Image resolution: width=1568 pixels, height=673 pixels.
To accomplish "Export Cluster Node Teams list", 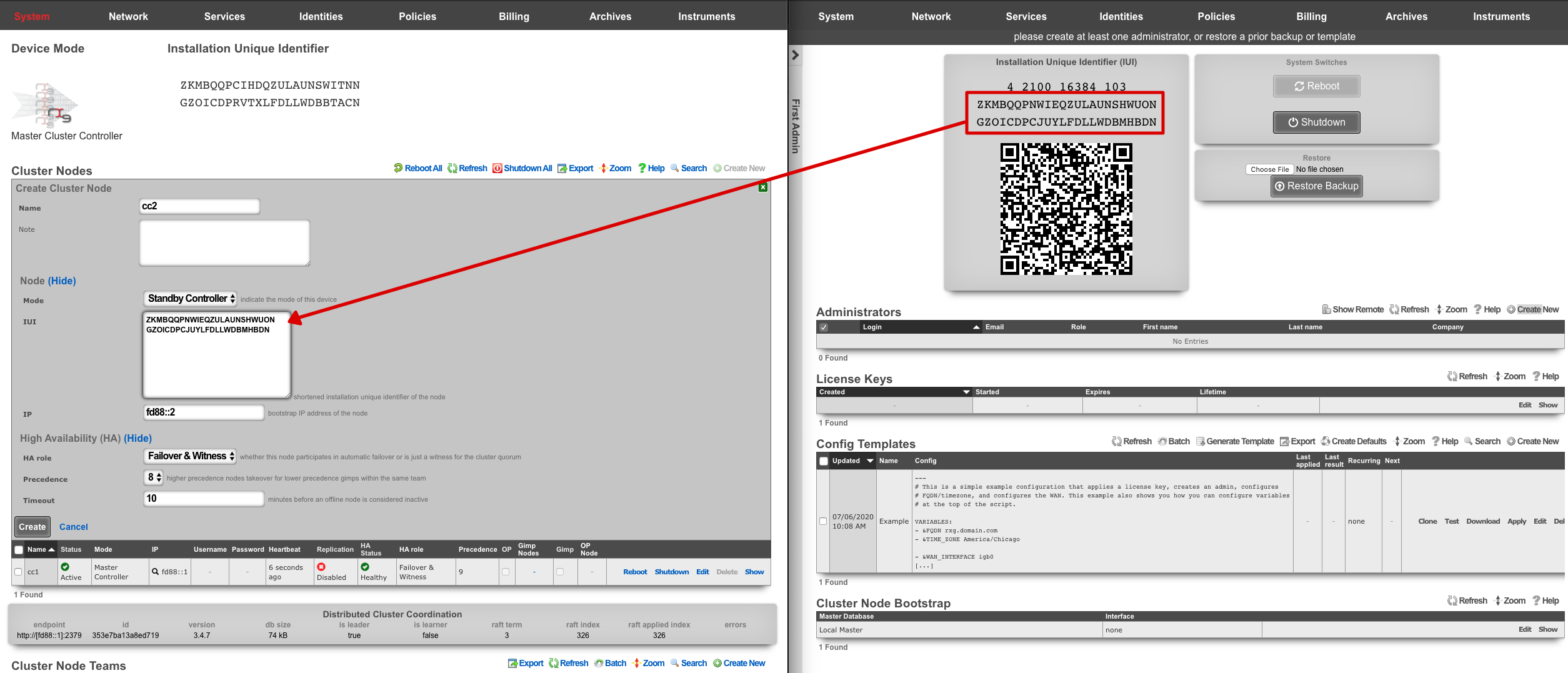I will pos(526,663).
